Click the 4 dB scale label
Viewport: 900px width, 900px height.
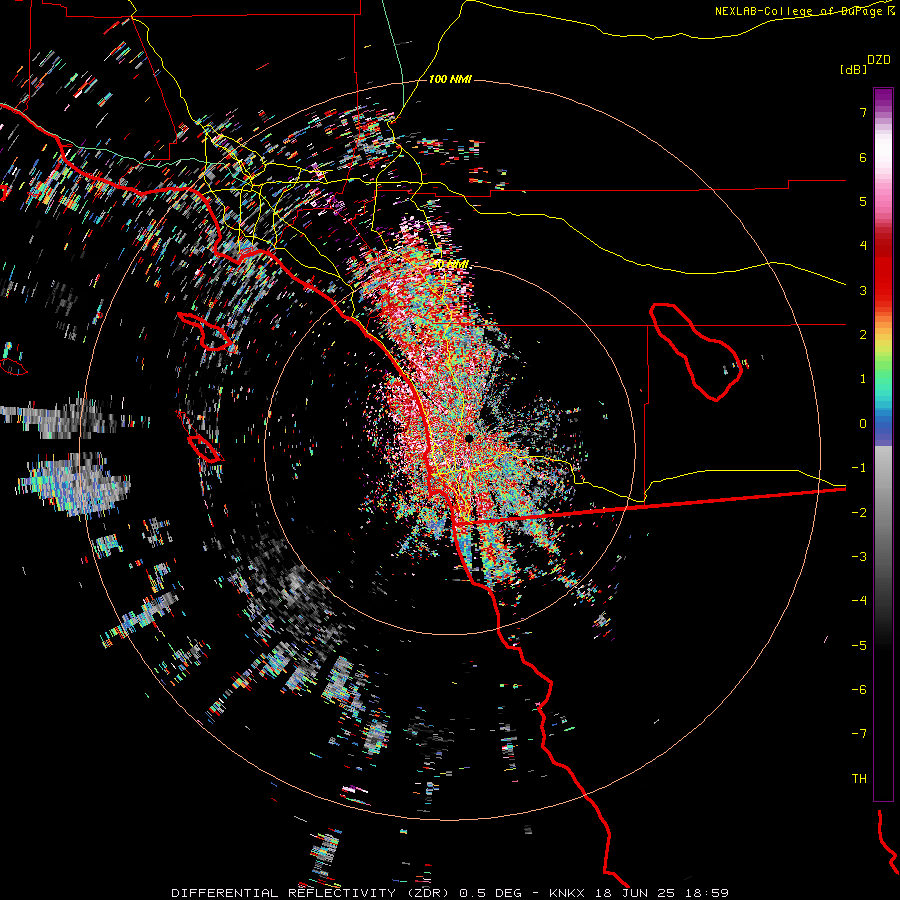pyautogui.click(x=863, y=246)
